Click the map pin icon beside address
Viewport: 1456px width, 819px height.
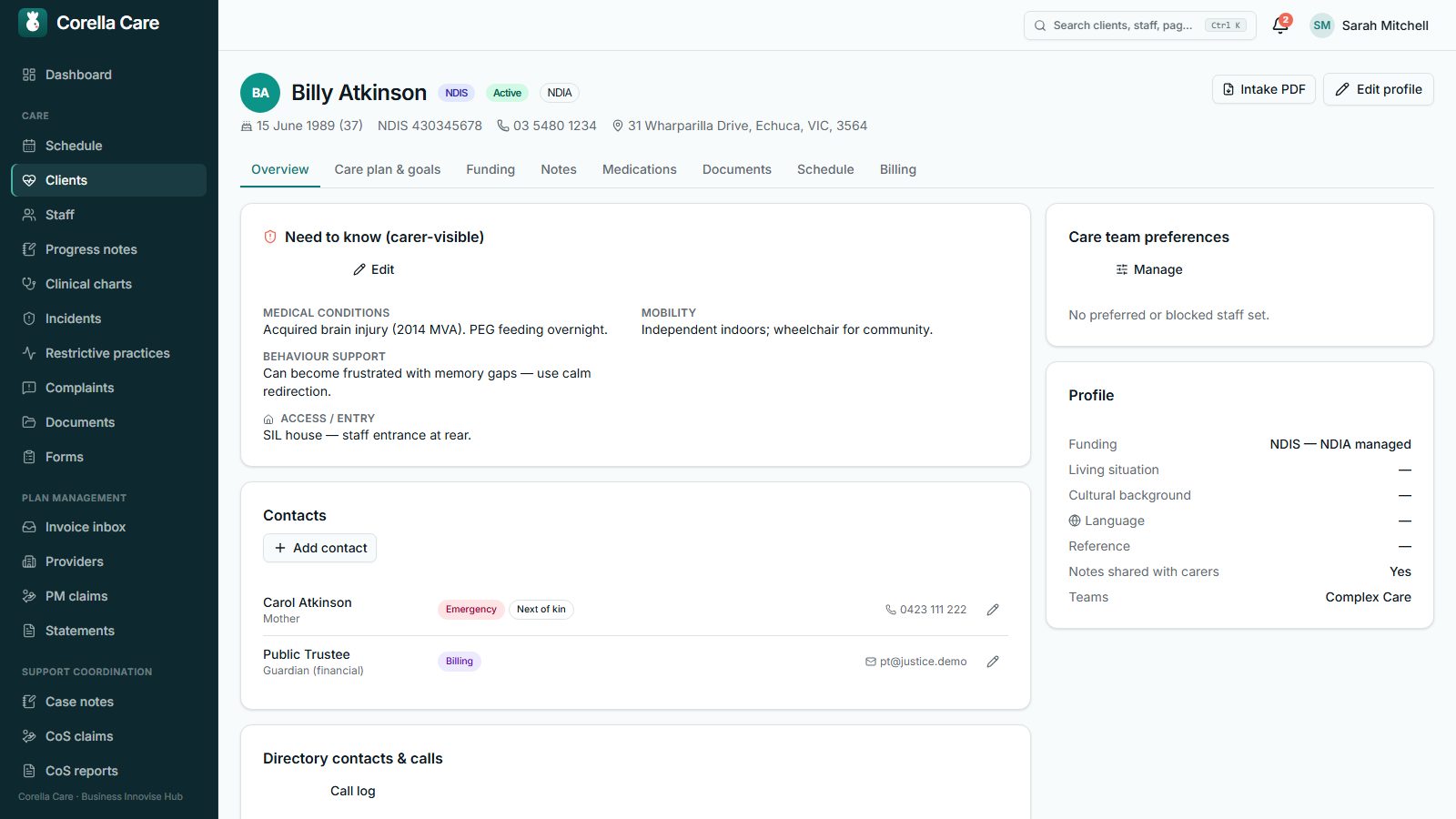click(618, 126)
